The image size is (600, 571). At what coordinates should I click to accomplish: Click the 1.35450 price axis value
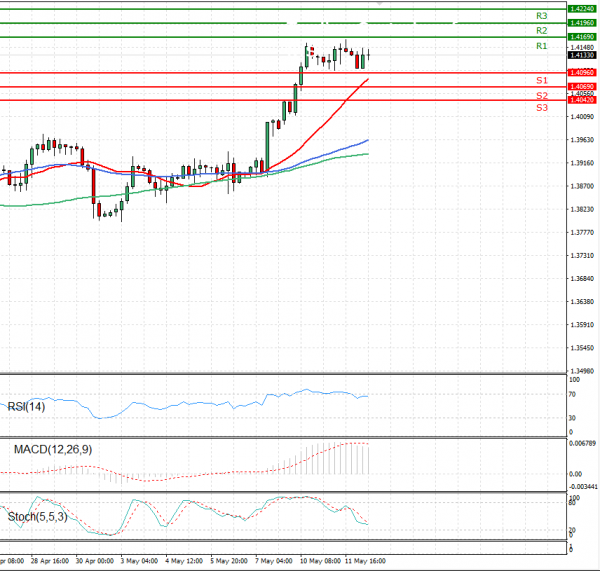point(582,348)
